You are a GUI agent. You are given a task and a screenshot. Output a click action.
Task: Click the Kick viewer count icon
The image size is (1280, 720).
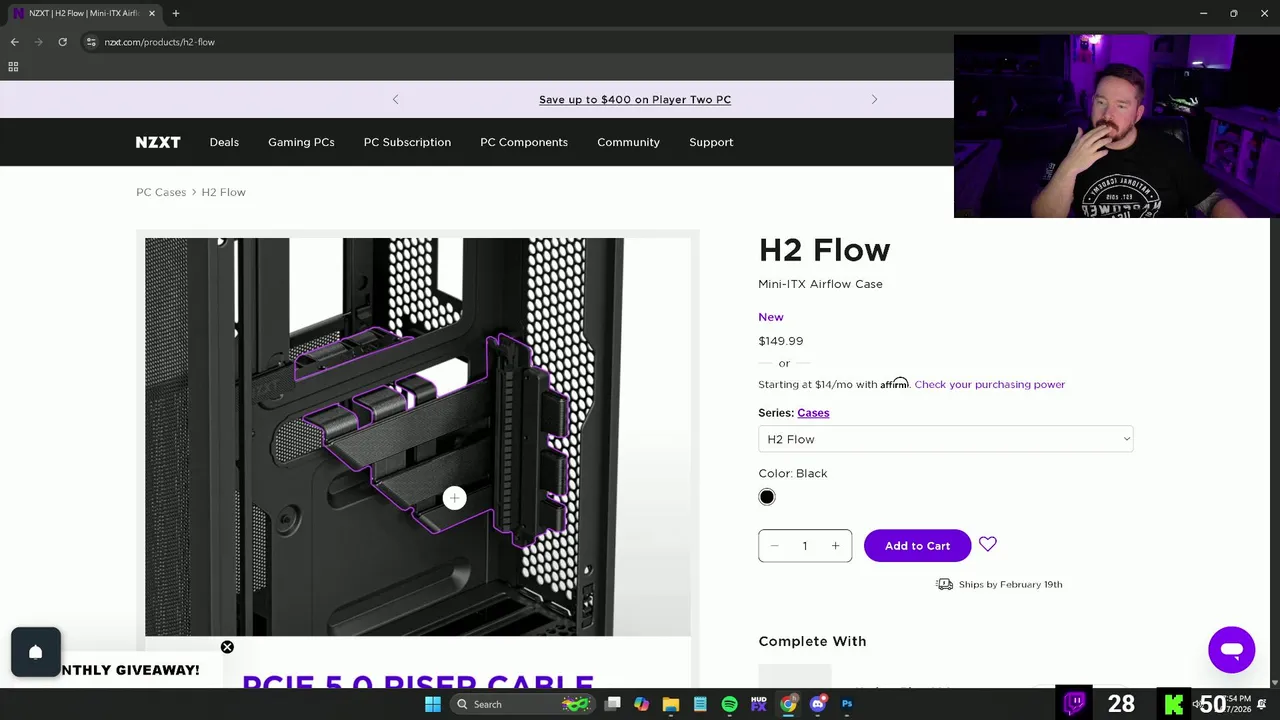coord(1174,704)
